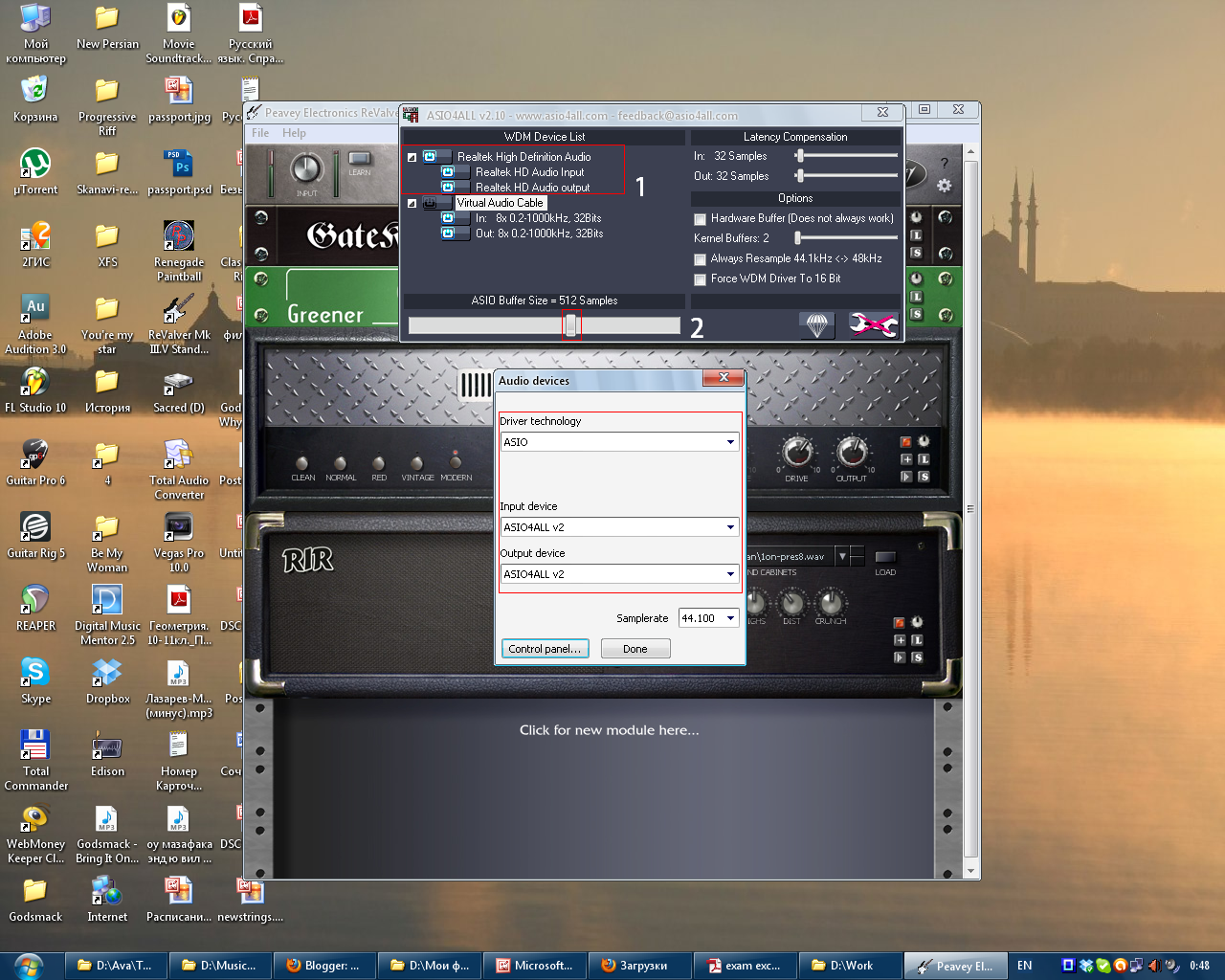Click the Control panel... button
Image resolution: width=1225 pixels, height=980 pixels.
coord(545,649)
